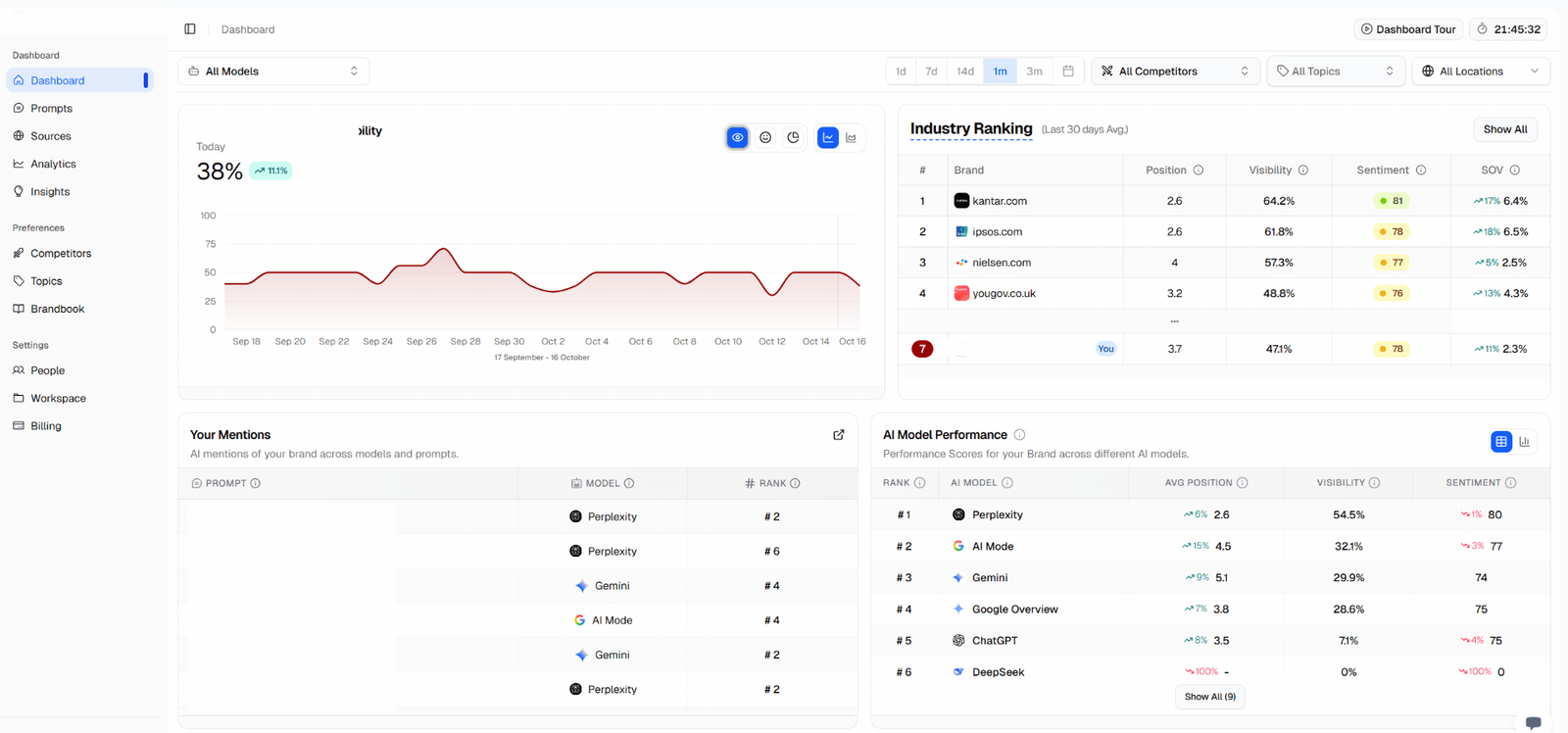
Task: Click the VISIBILITY info icon in AI Model Performance
Action: 1374,483
